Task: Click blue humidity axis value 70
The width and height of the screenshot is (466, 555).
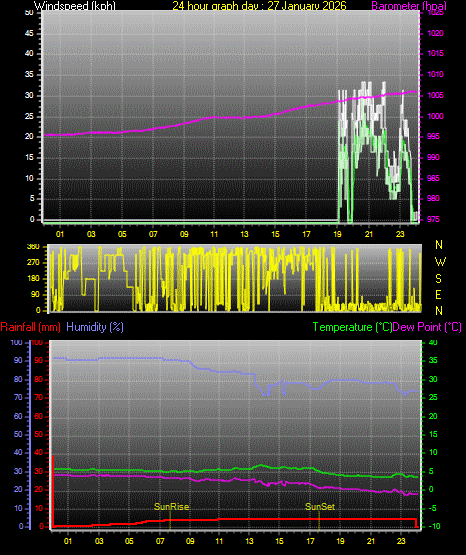Action: pyautogui.click(x=18, y=397)
